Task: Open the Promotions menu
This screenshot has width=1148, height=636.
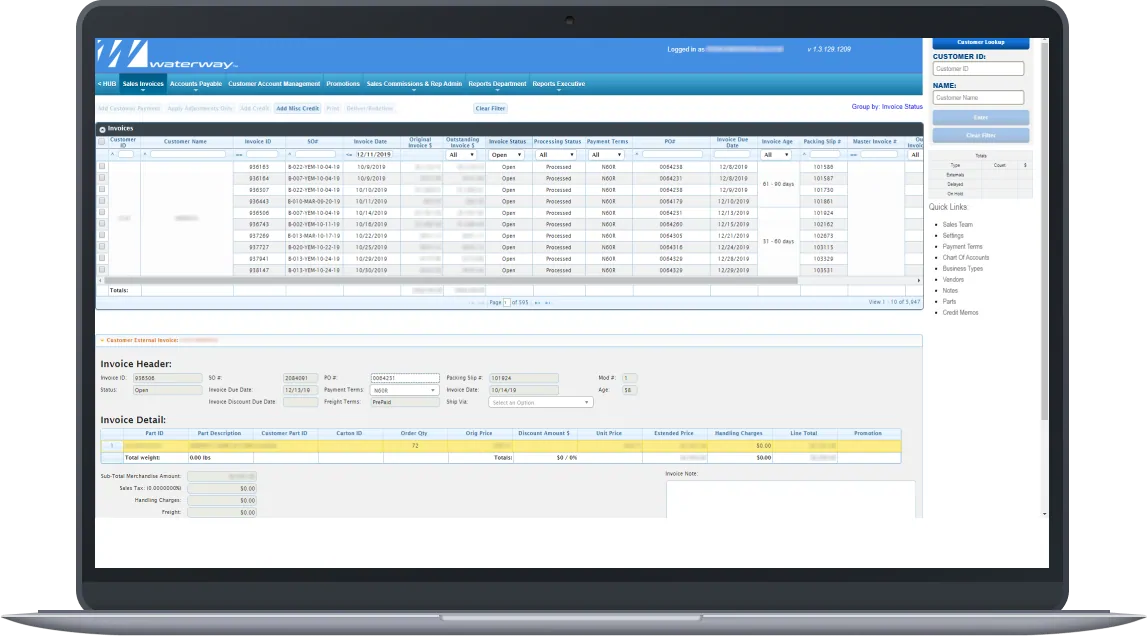Action: click(343, 84)
